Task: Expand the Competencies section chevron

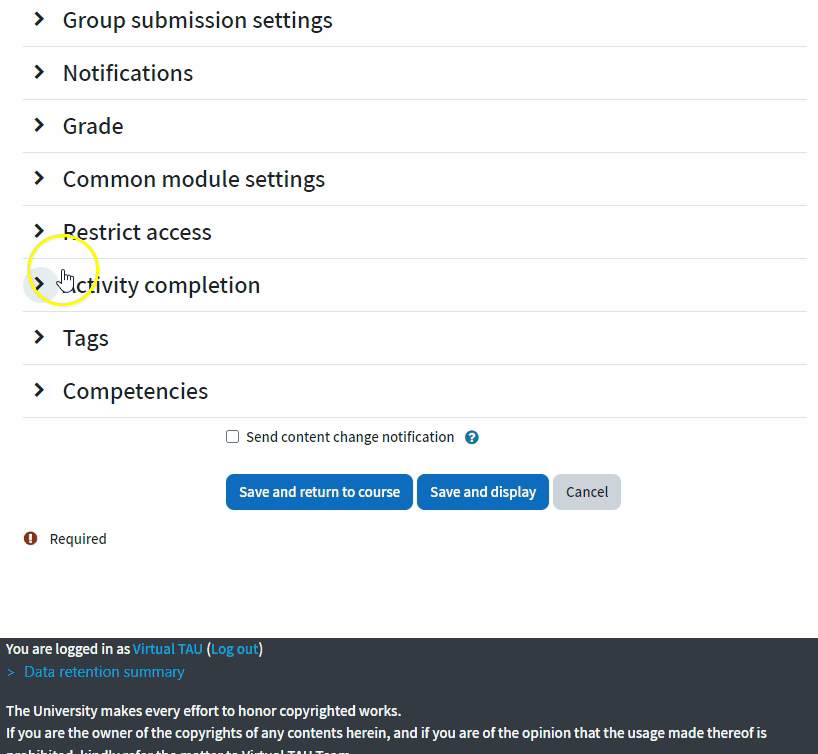Action: click(39, 390)
